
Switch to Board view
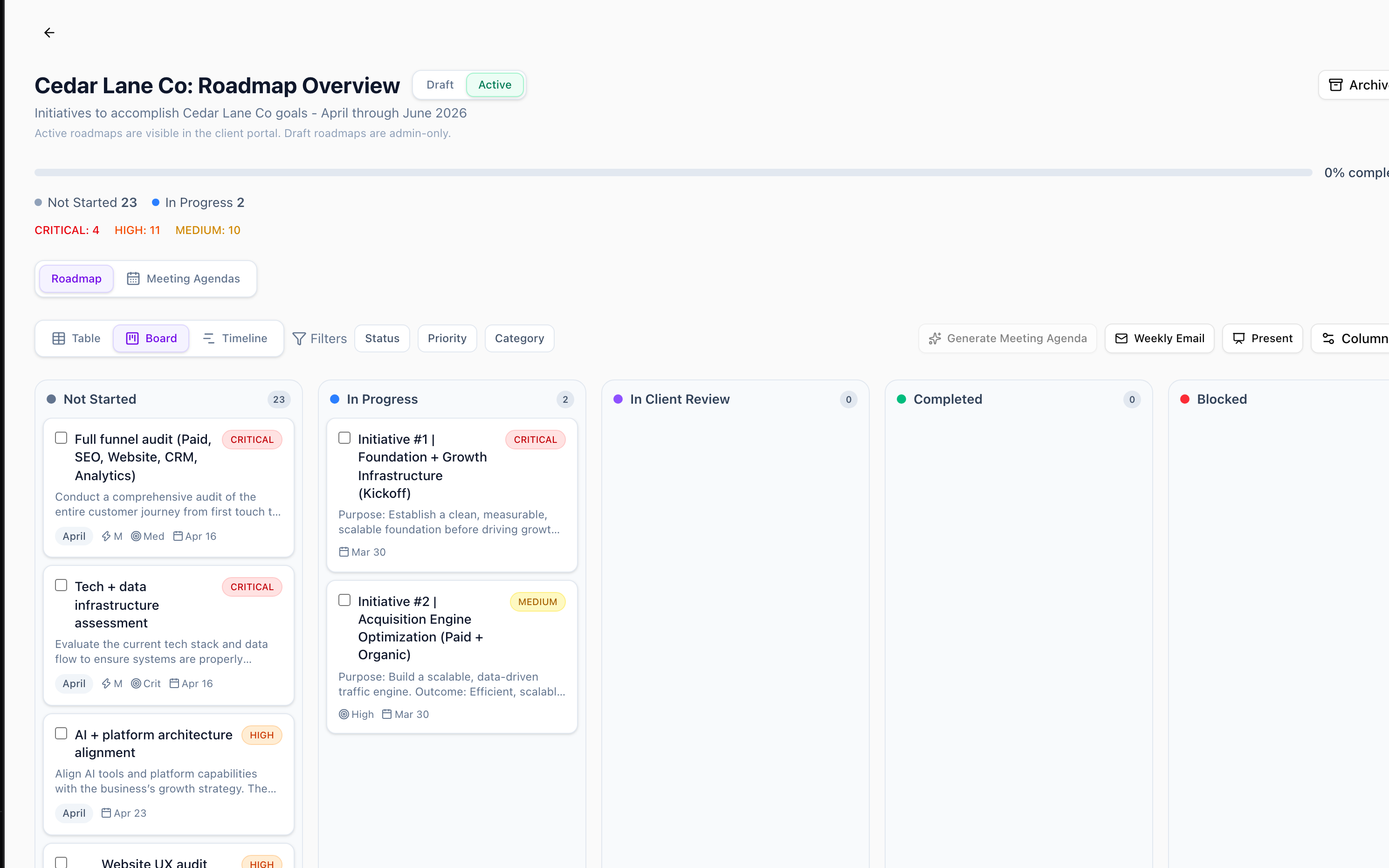[x=151, y=339]
